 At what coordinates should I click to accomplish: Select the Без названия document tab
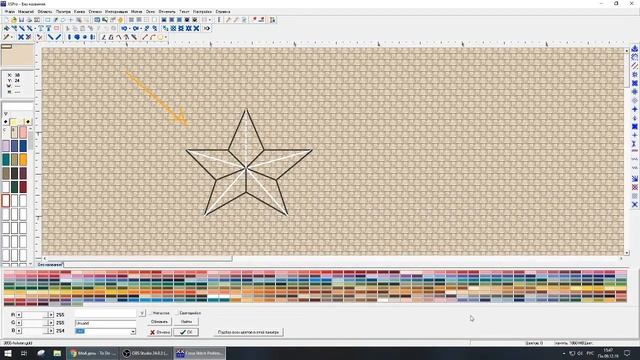pos(50,264)
